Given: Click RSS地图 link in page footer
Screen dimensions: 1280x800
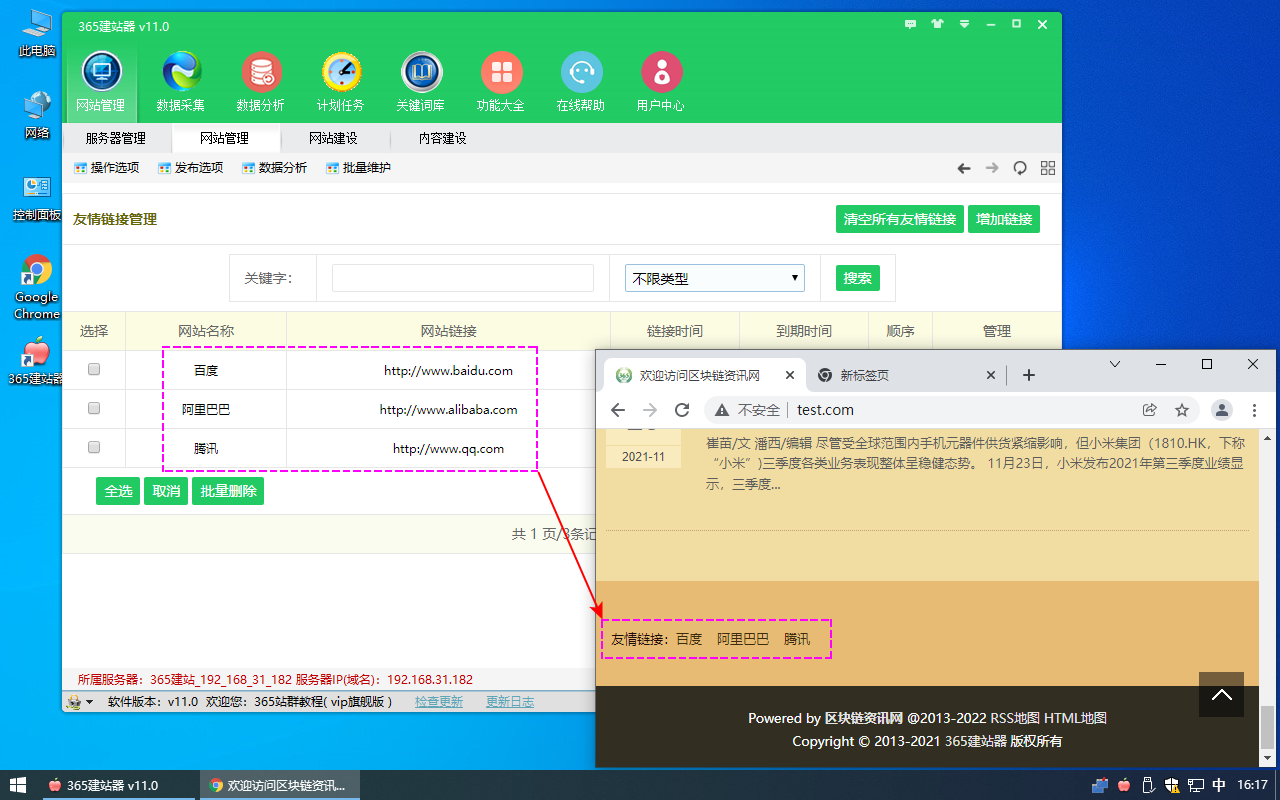Looking at the screenshot, I should pos(1015,718).
